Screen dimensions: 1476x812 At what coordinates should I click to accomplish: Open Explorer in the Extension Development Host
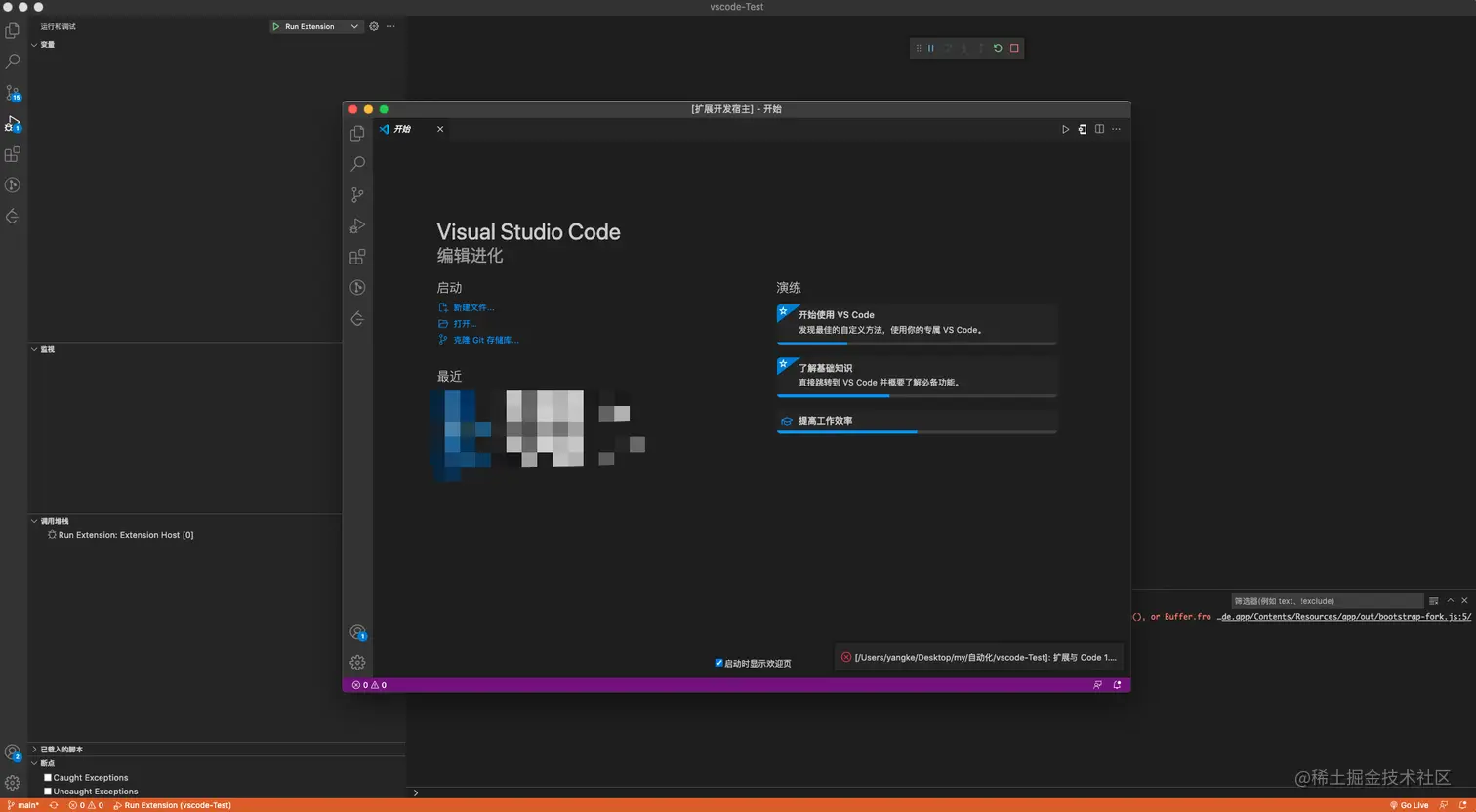[x=358, y=133]
